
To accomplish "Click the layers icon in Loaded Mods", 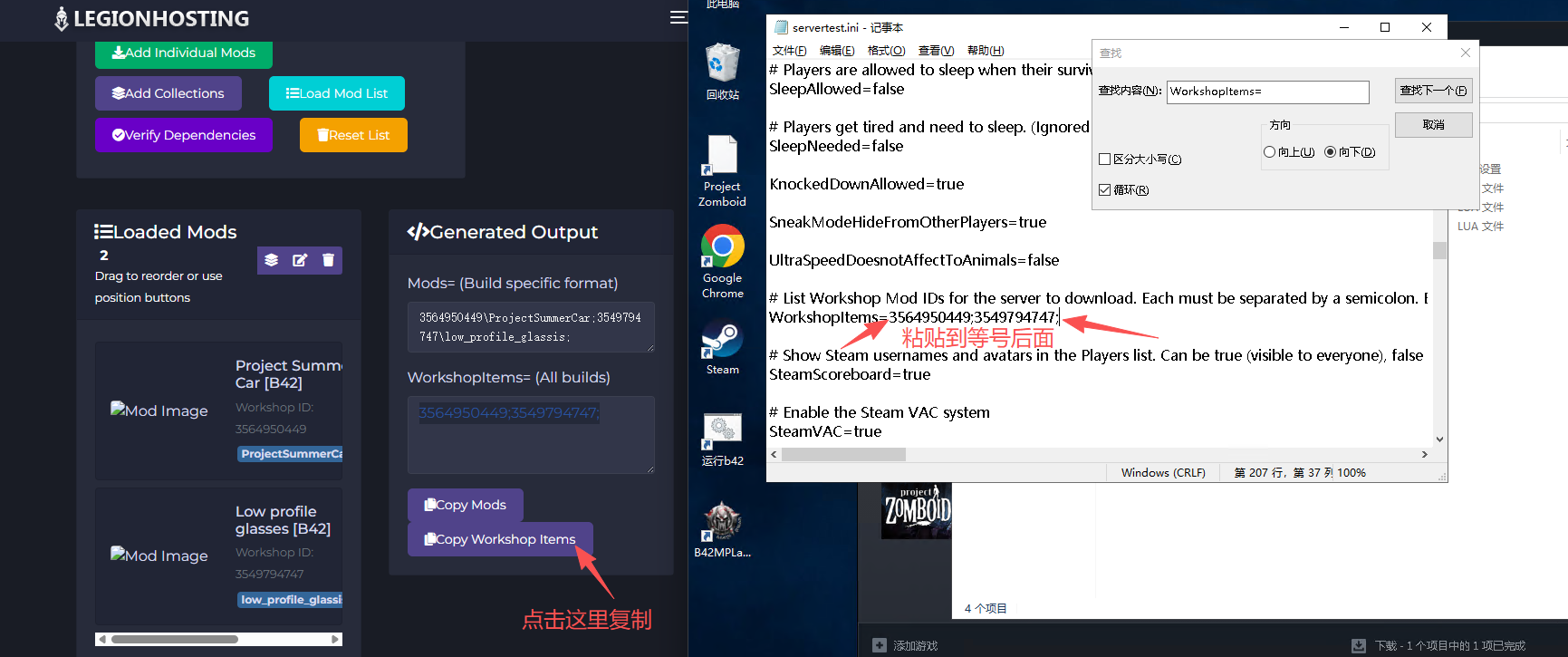I will 271,260.
